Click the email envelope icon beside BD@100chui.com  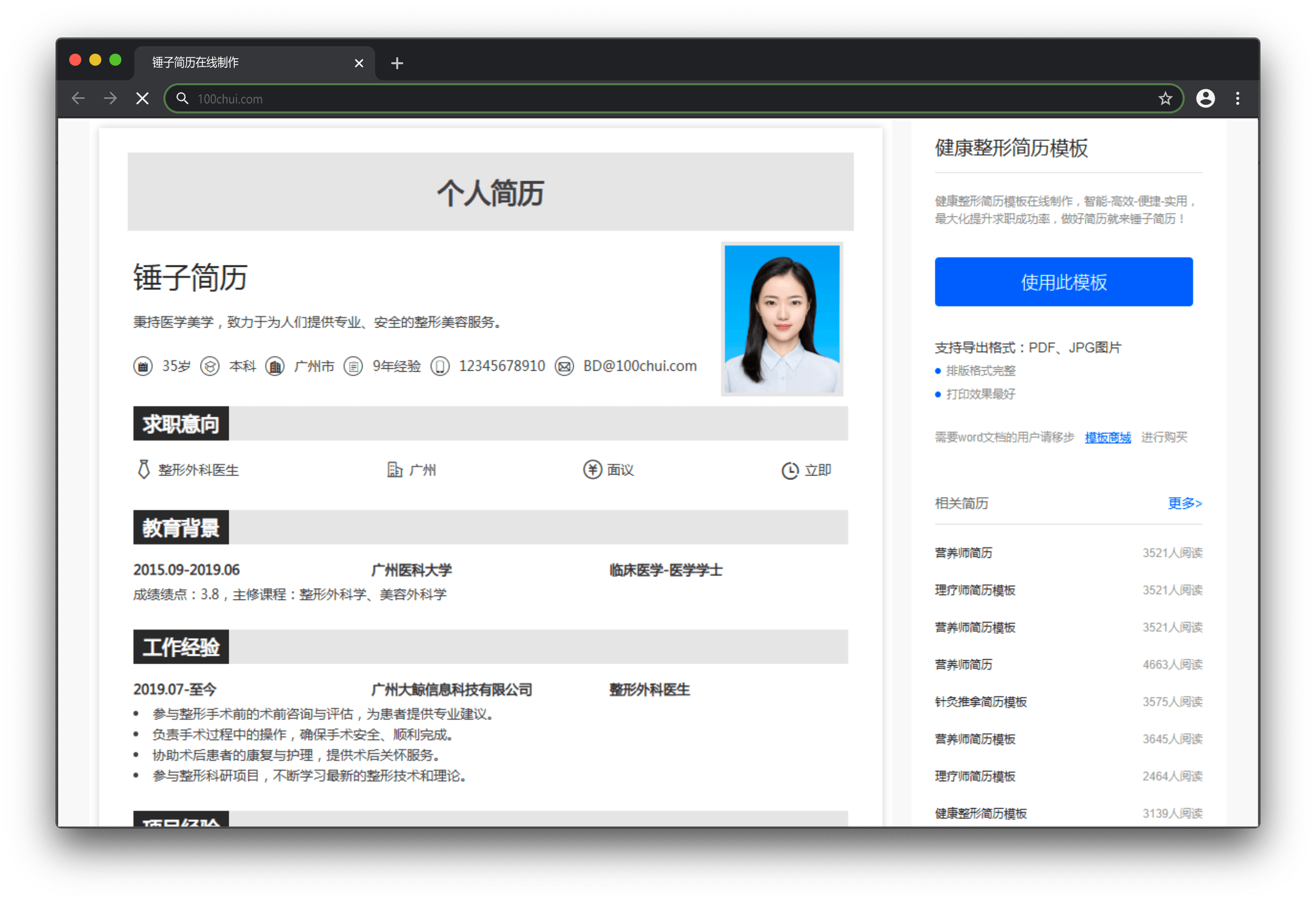point(564,367)
